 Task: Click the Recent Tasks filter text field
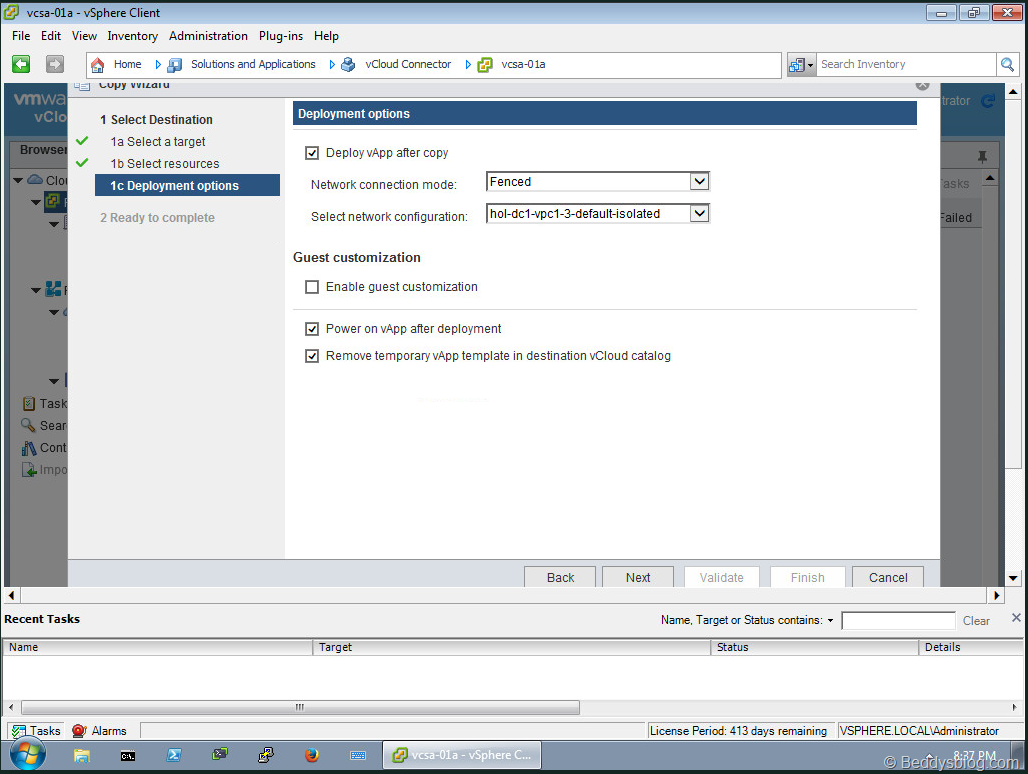pyautogui.click(x=898, y=620)
